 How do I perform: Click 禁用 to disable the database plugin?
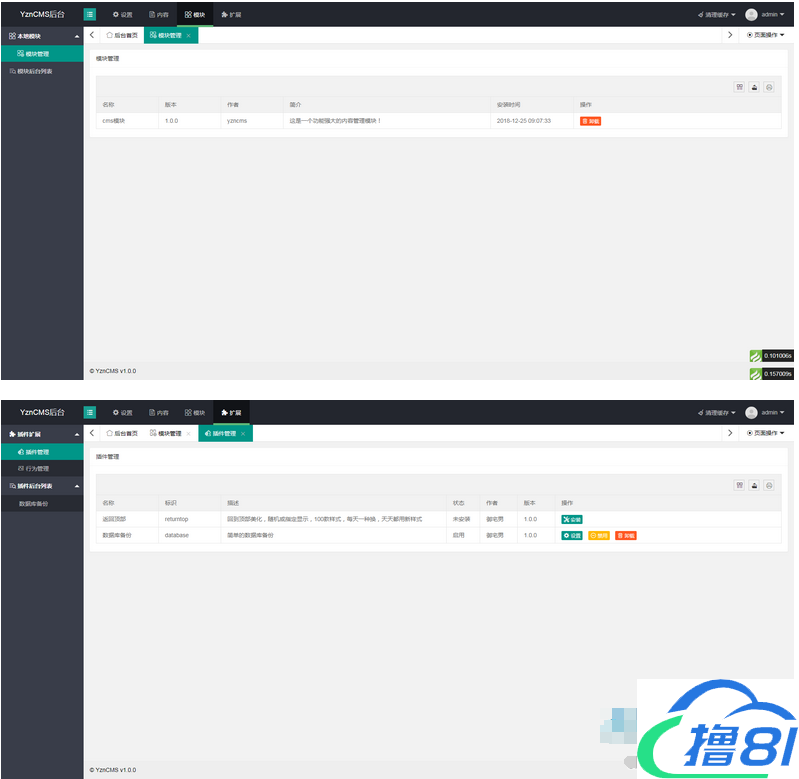click(x=598, y=536)
